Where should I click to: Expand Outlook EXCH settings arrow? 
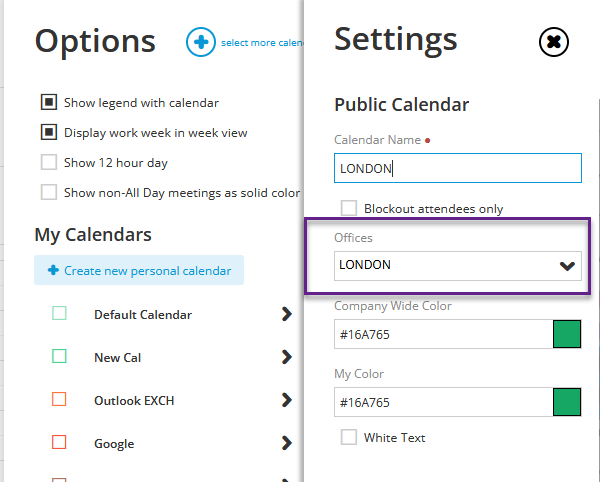tap(287, 400)
